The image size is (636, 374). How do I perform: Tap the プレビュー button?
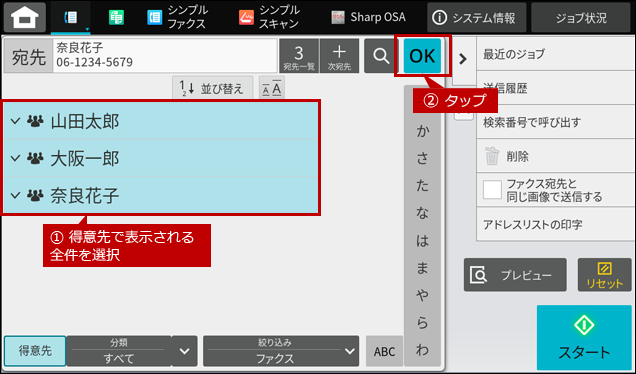tap(515, 275)
